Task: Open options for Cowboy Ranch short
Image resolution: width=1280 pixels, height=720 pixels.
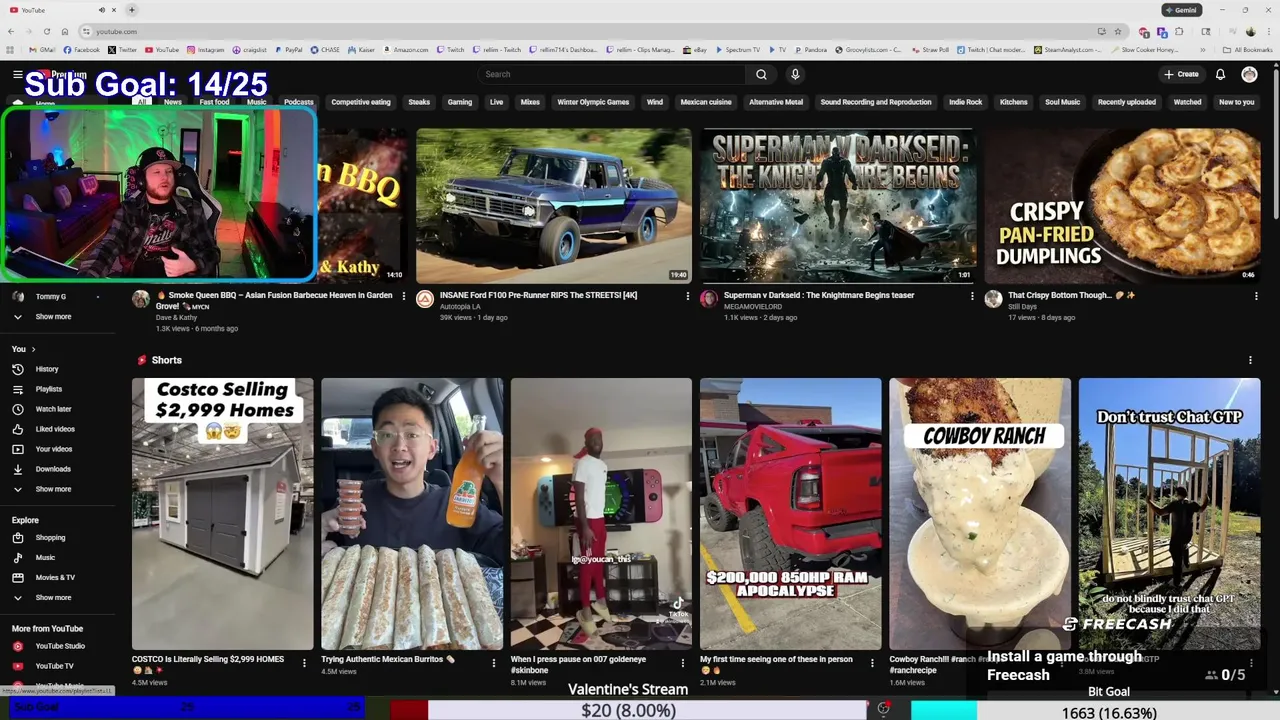Action: (x=1062, y=662)
